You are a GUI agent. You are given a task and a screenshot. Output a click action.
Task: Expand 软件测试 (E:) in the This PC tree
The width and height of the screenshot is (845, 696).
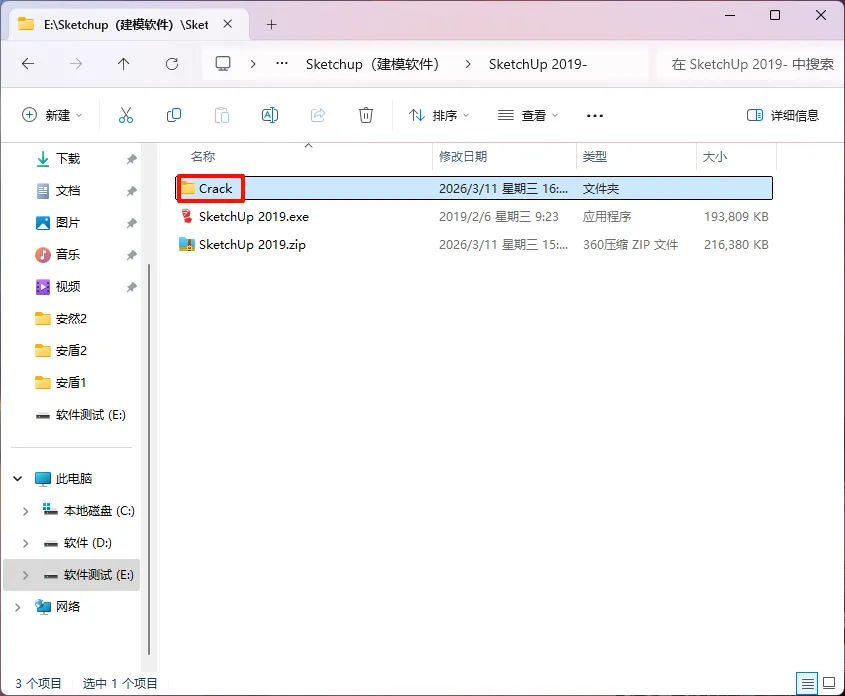(25, 575)
